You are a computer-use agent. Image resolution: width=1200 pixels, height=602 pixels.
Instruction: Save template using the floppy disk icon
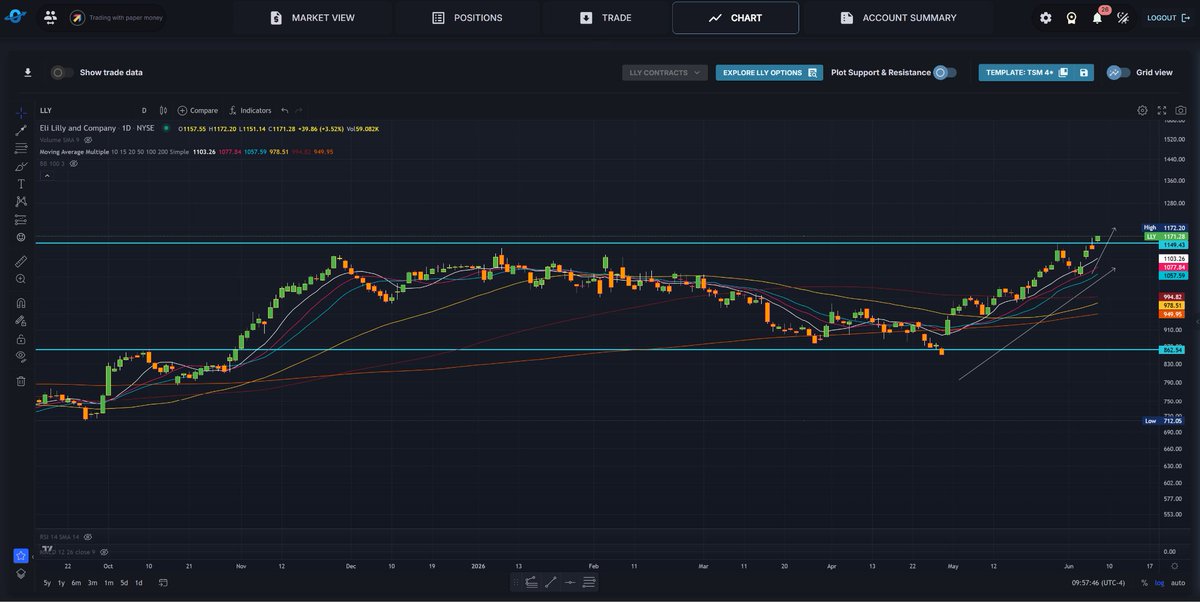click(1084, 73)
